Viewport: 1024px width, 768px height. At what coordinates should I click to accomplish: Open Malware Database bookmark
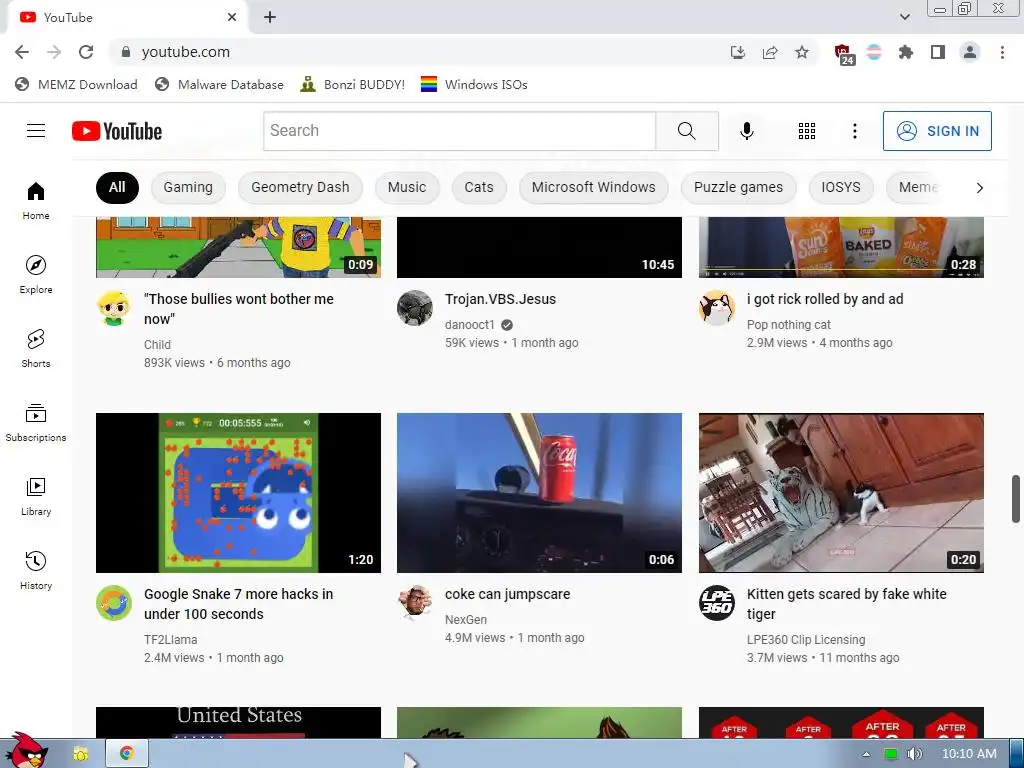pos(219,84)
